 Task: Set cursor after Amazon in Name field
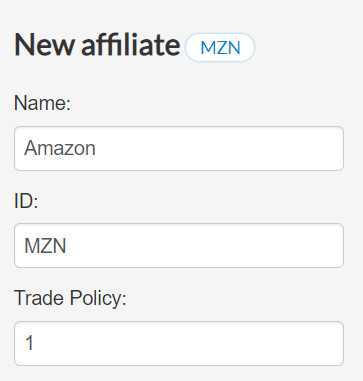pos(96,148)
